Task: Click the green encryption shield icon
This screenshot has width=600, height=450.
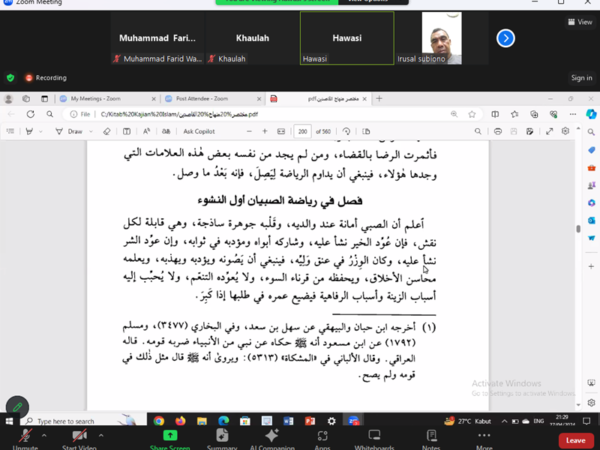Action: [x=10, y=78]
